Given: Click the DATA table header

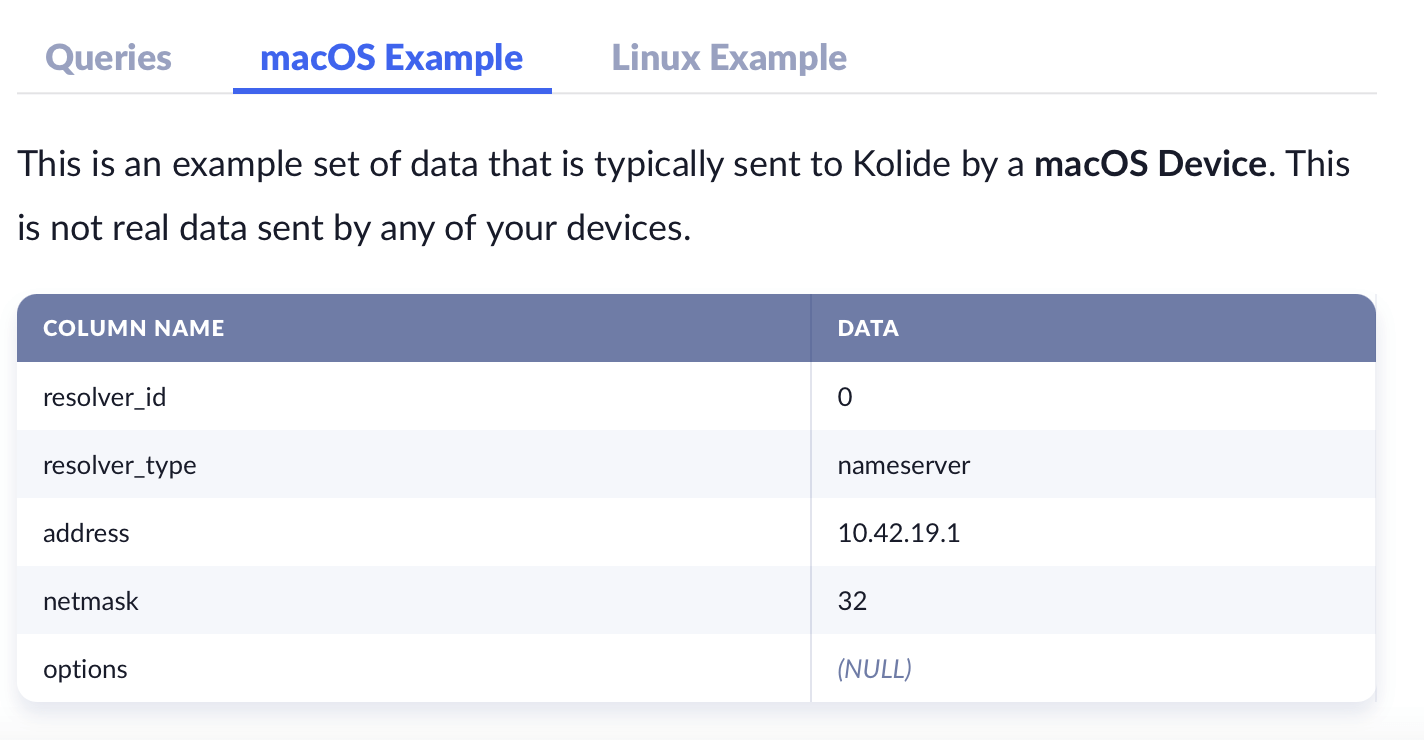Looking at the screenshot, I should [x=868, y=329].
